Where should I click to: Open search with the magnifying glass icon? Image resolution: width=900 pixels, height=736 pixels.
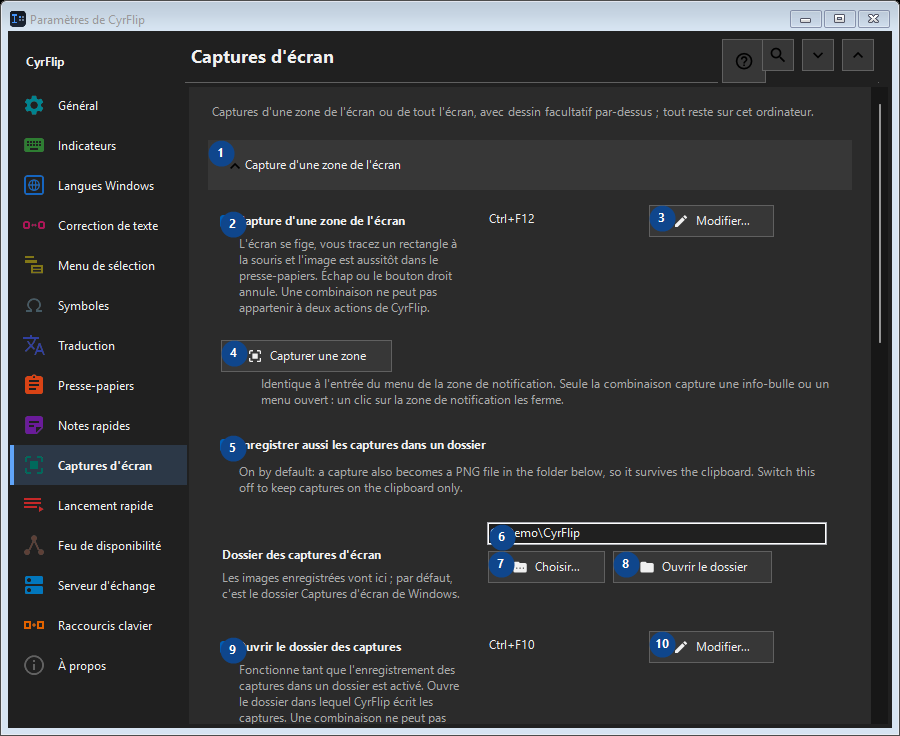coord(778,55)
